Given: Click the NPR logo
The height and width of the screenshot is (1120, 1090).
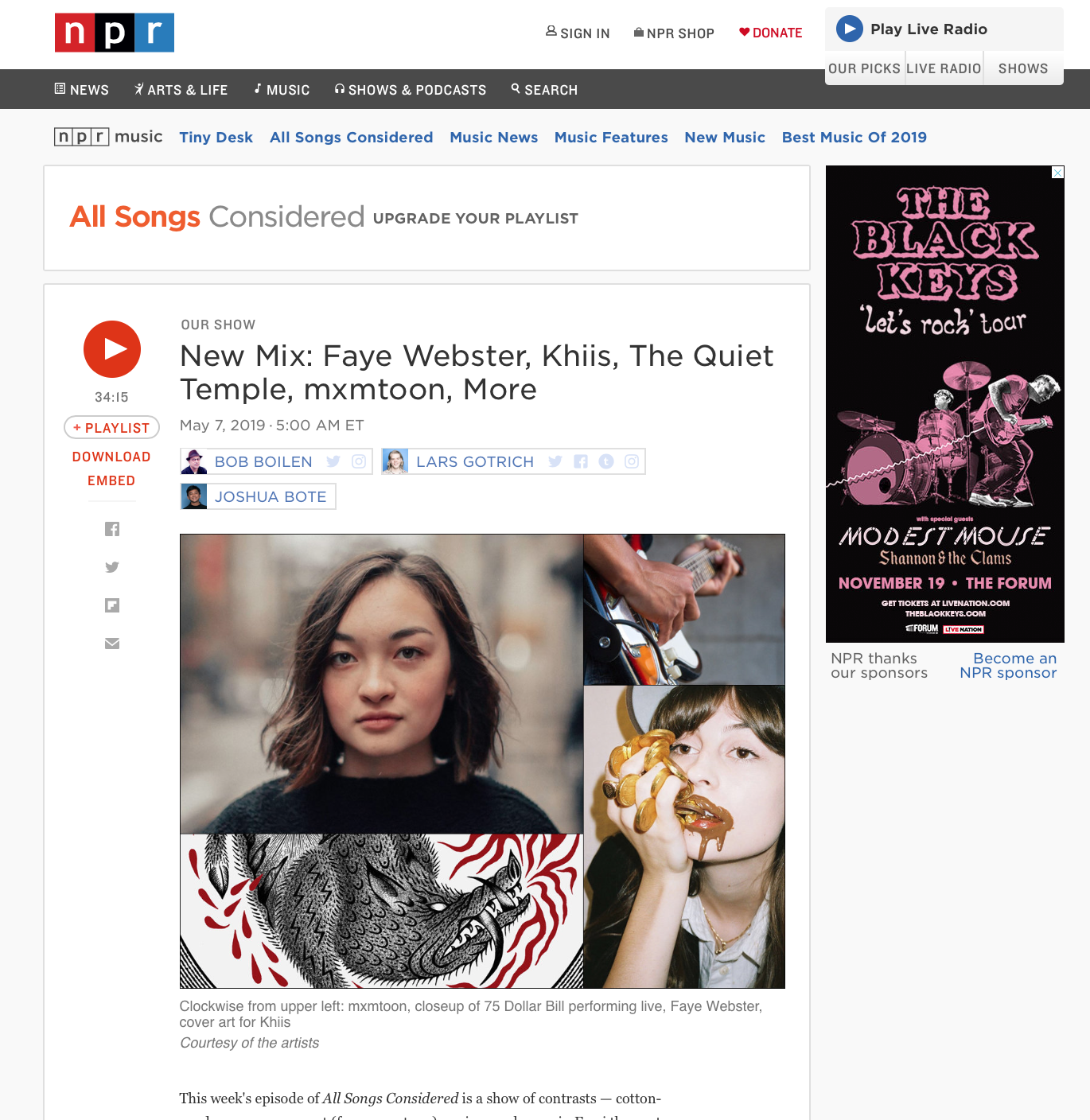Looking at the screenshot, I should point(115,33).
